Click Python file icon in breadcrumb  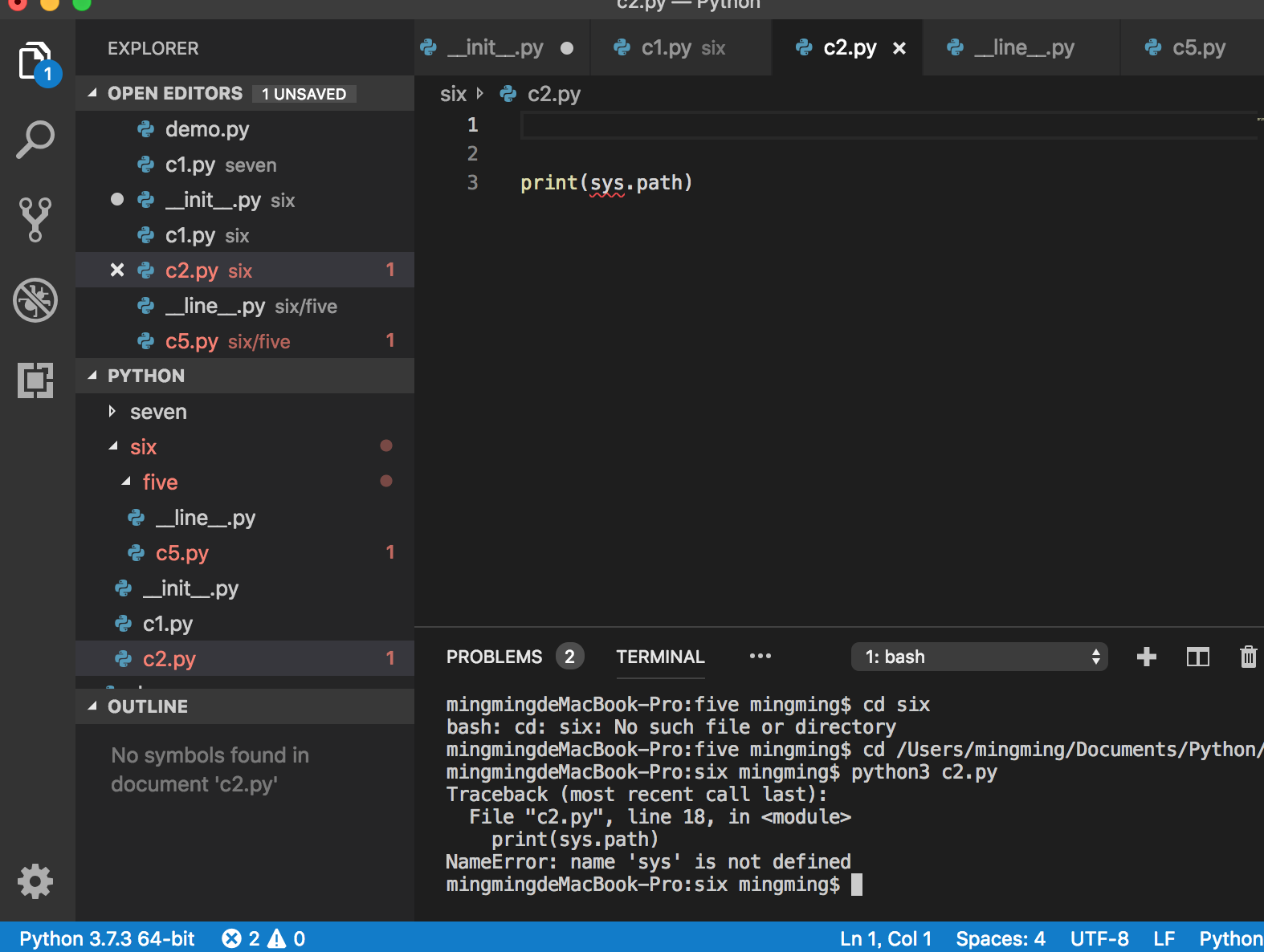[508, 94]
